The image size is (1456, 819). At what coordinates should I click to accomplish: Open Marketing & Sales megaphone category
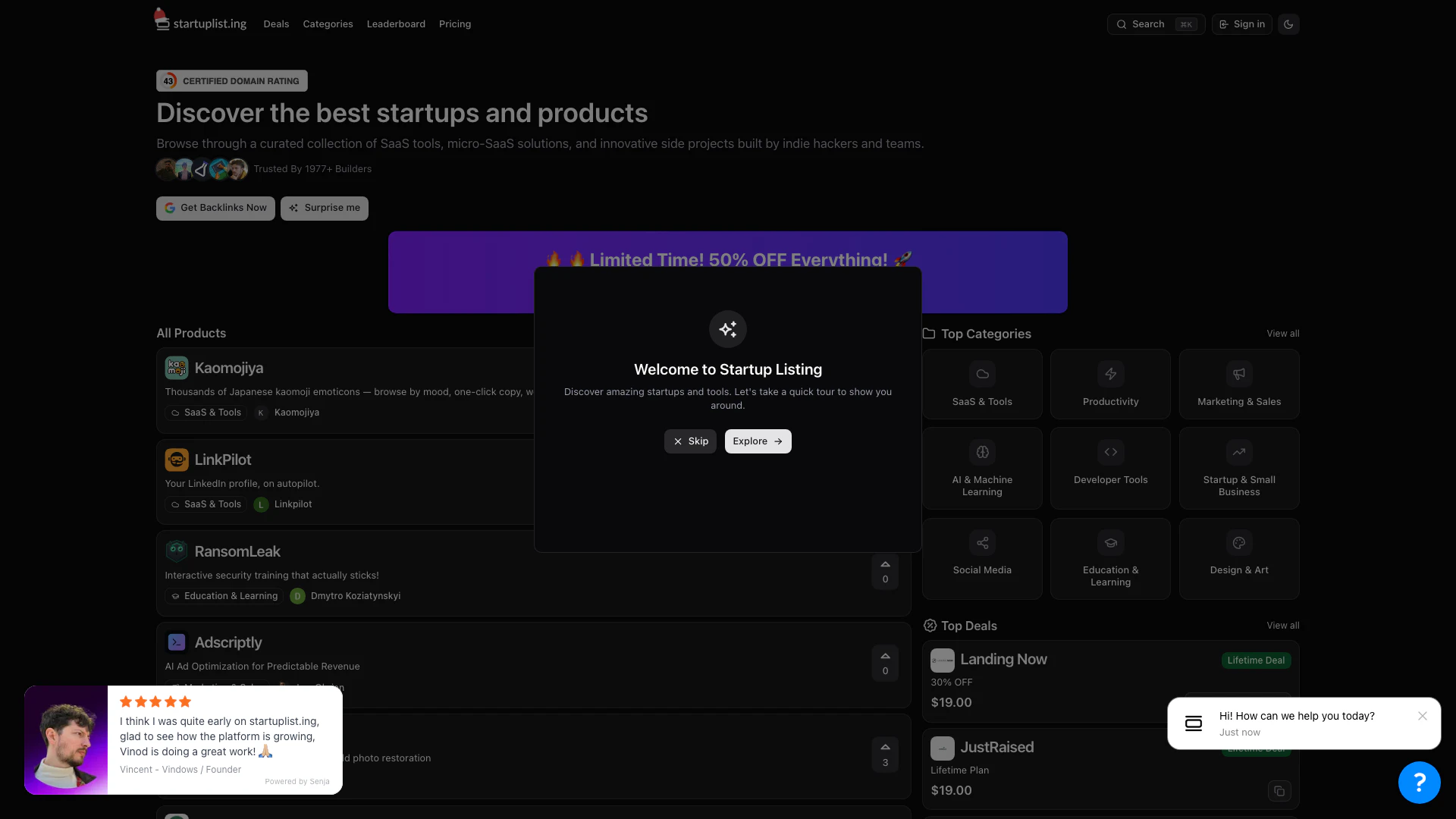point(1238,384)
